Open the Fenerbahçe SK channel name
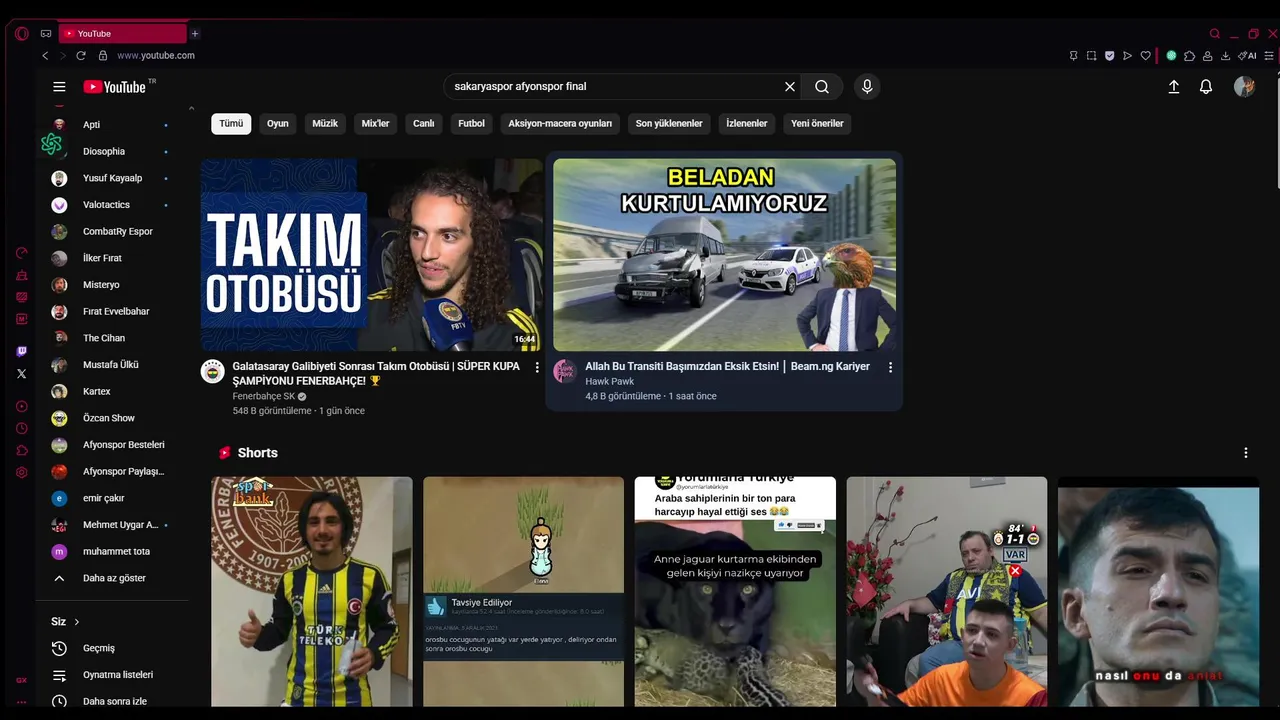This screenshot has width=1280, height=720. 264,396
